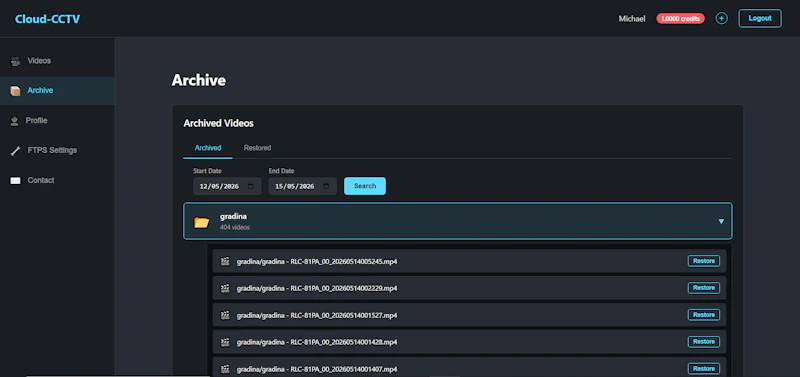Click the gradina folder icon
Image resolution: width=800 pixels, height=377 pixels.
point(202,222)
